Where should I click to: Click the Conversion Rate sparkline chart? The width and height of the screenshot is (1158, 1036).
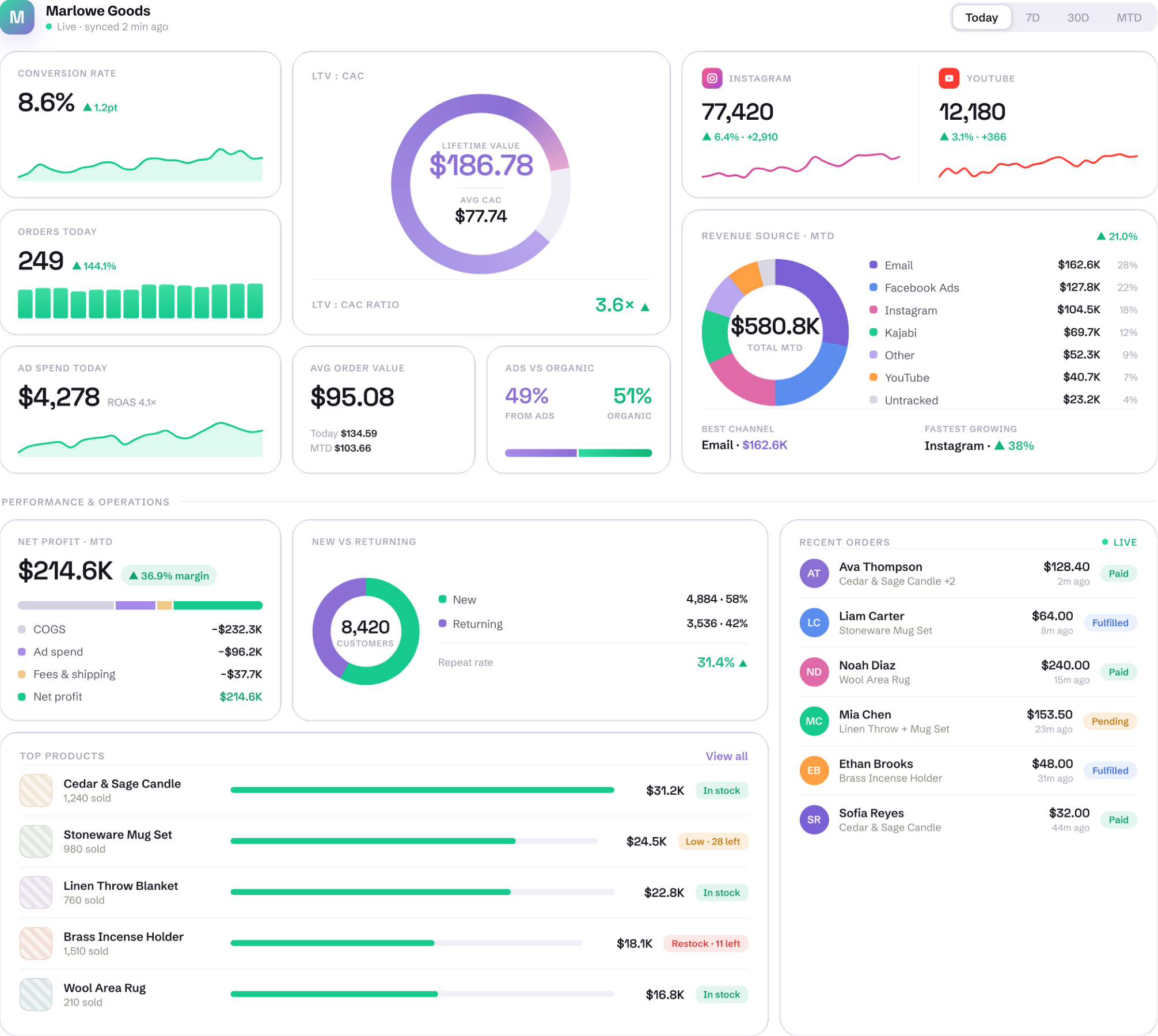pyautogui.click(x=140, y=164)
